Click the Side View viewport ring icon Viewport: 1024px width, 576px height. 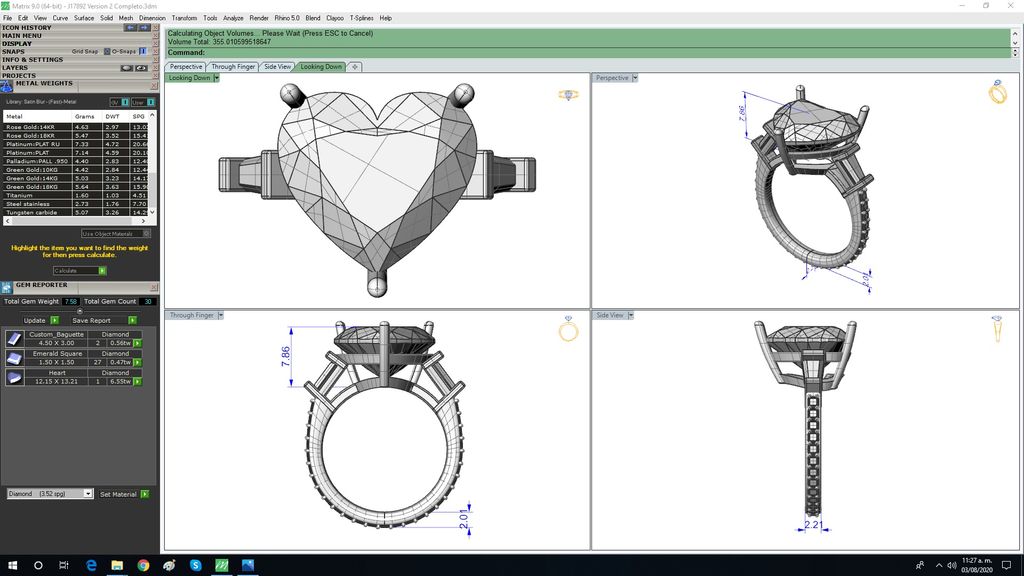point(997,328)
